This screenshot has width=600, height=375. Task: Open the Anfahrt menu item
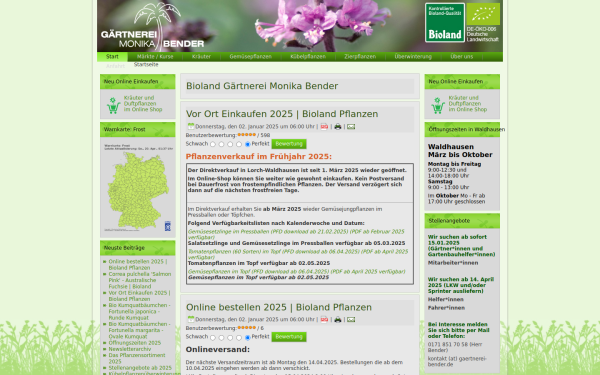(x=115, y=66)
